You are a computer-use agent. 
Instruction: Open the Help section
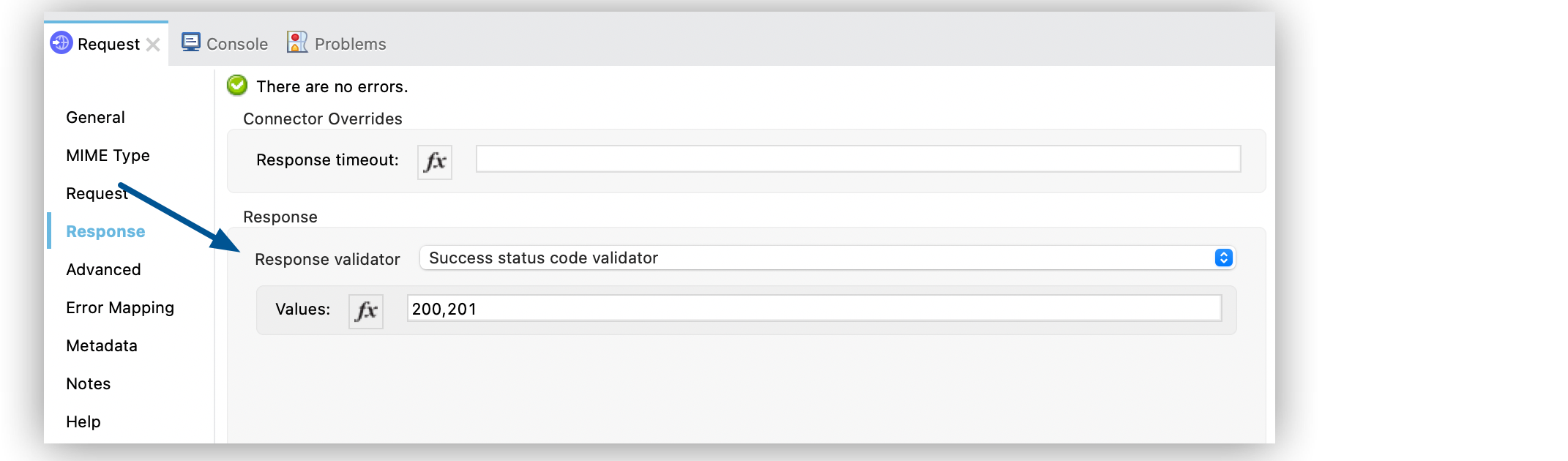pyautogui.click(x=83, y=421)
